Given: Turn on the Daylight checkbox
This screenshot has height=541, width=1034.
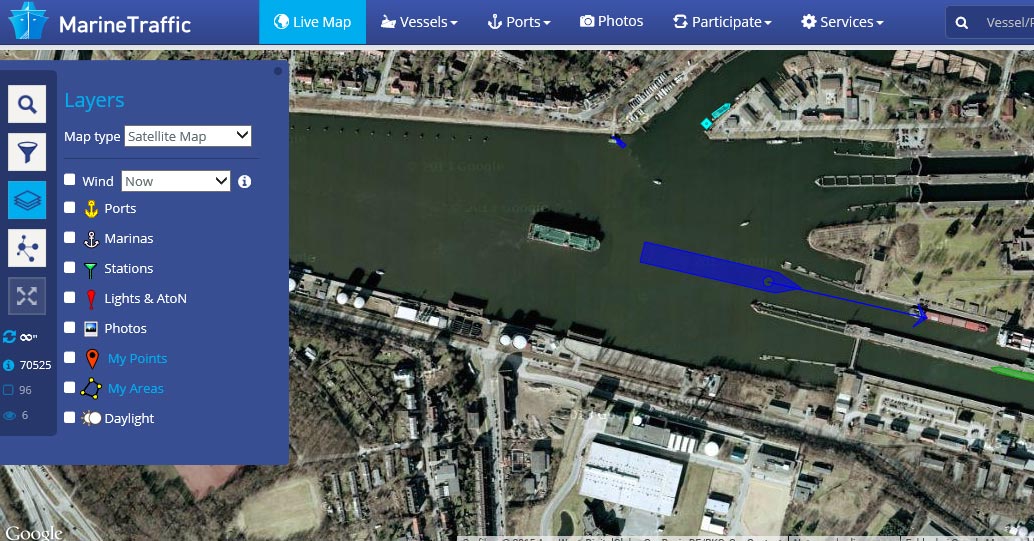Looking at the screenshot, I should (x=69, y=417).
